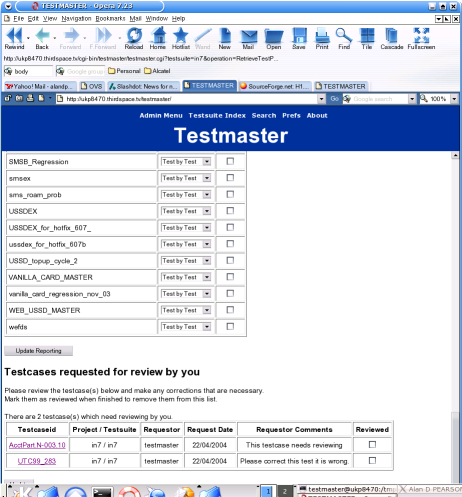Open the Mail toolbar icon
This screenshot has width=462, height=497.
pos(249,38)
